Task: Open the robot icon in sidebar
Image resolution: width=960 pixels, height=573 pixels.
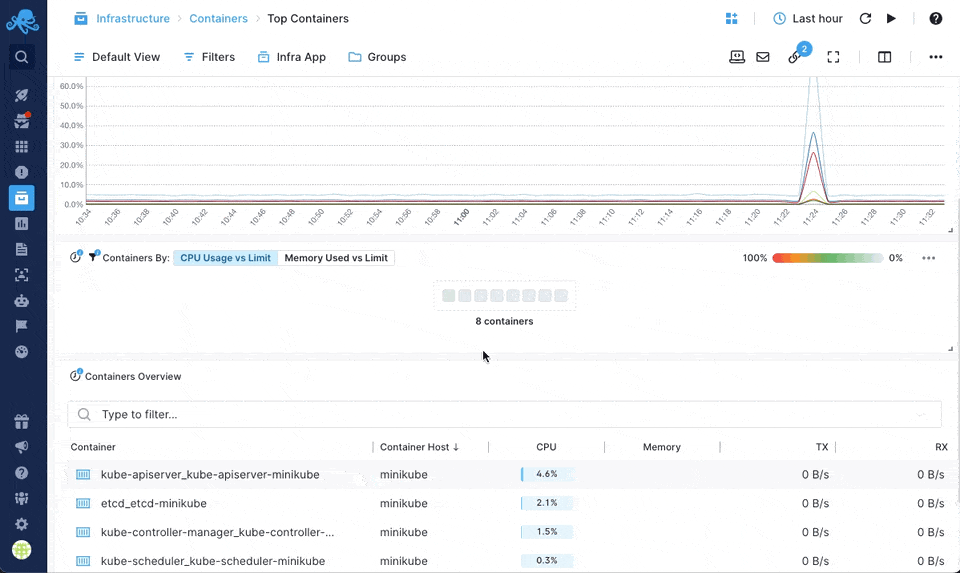Action: click(21, 301)
